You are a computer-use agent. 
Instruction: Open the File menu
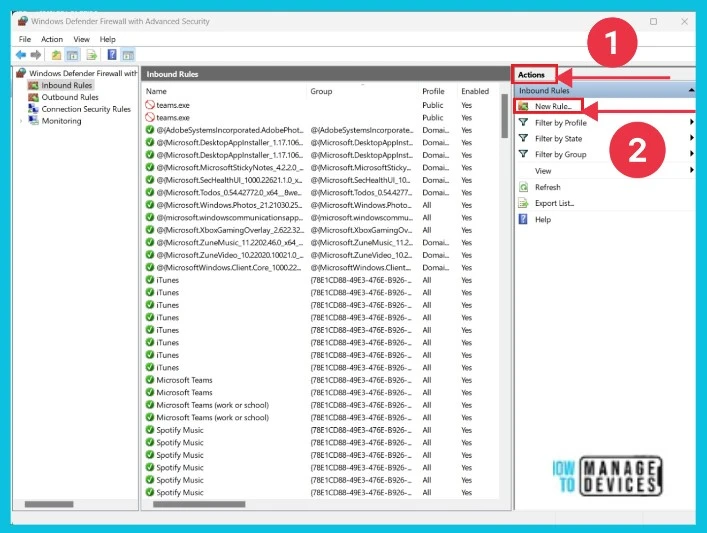[25, 39]
